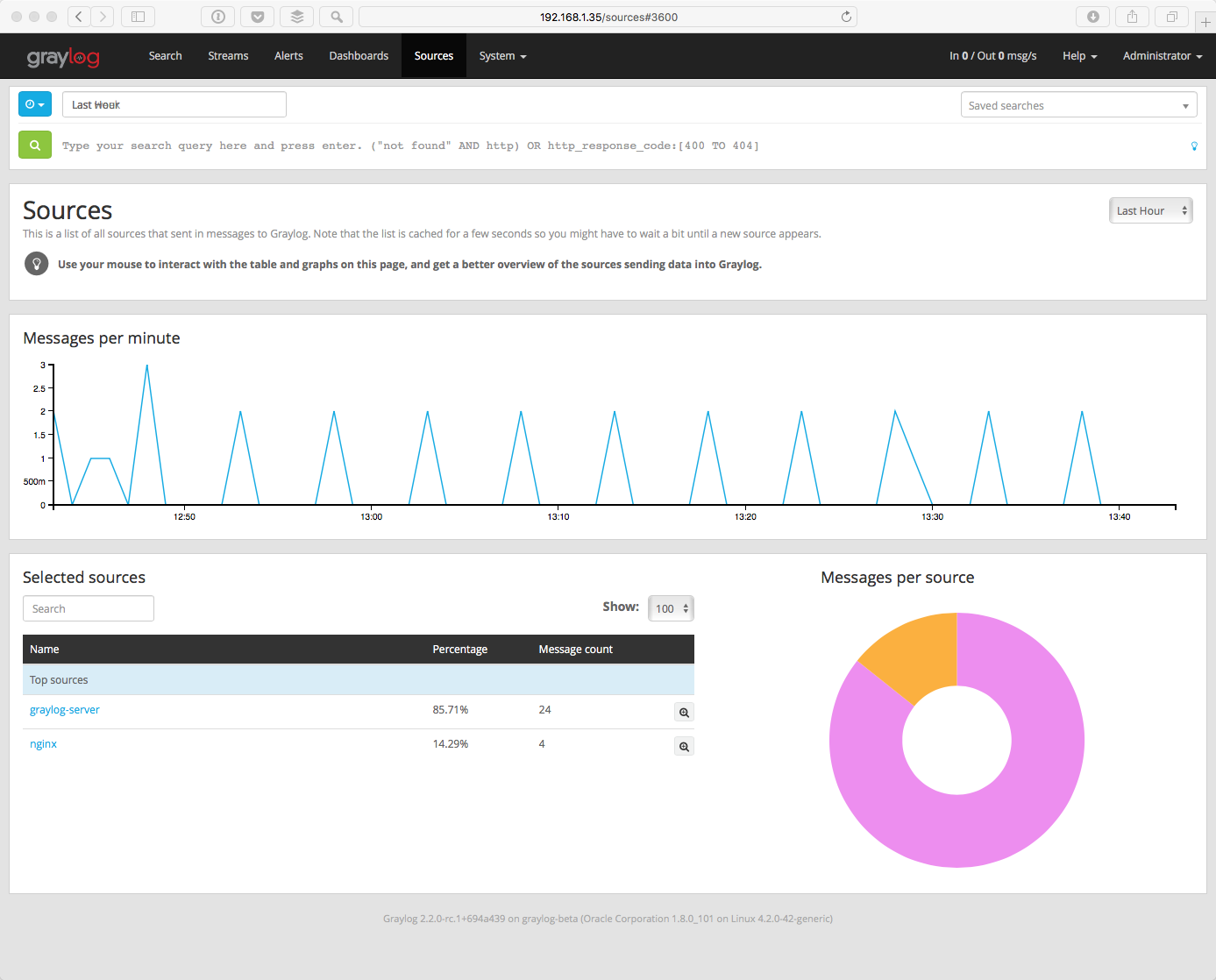Image resolution: width=1216 pixels, height=980 pixels.
Task: Click the 13:00 time axis label
Action: [372, 517]
